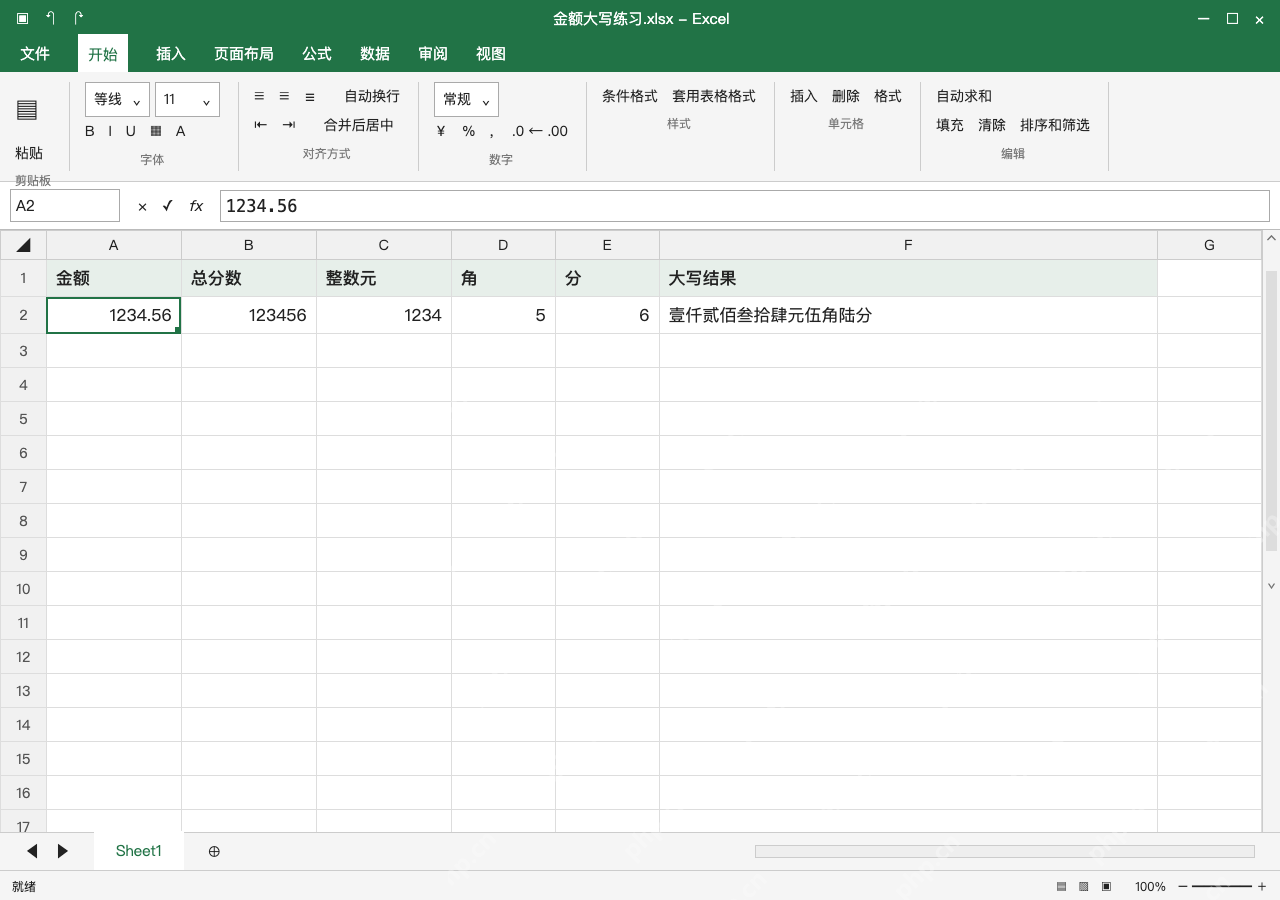Open the 排序和筛选 sort and filter menu
This screenshot has width=1280, height=900.
coord(1055,125)
